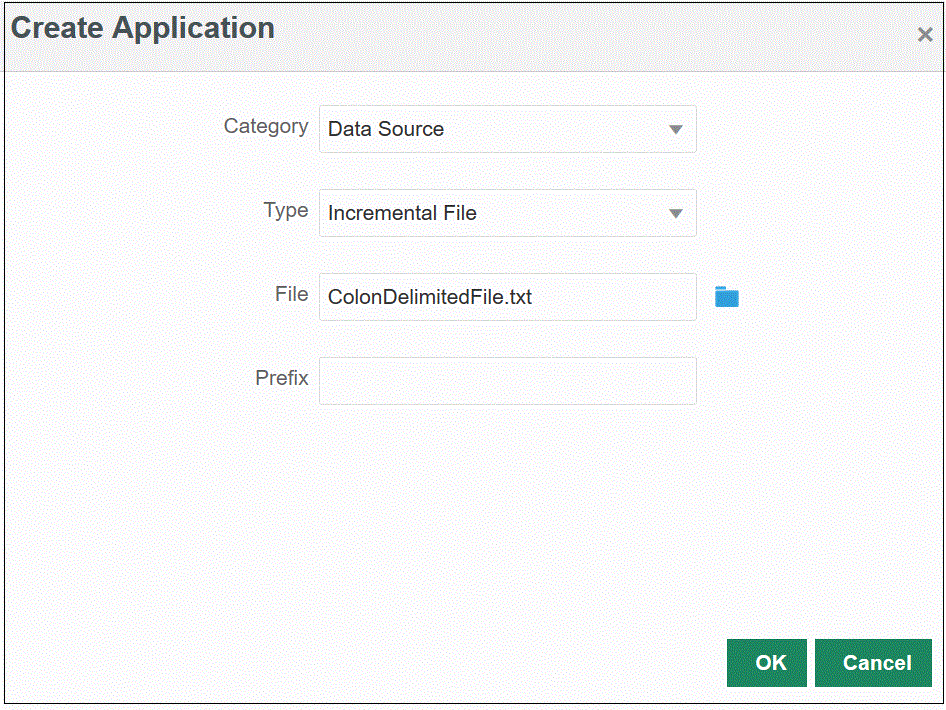Click the Create Application title bar
Screen dimensions: 946x710
pos(142,28)
